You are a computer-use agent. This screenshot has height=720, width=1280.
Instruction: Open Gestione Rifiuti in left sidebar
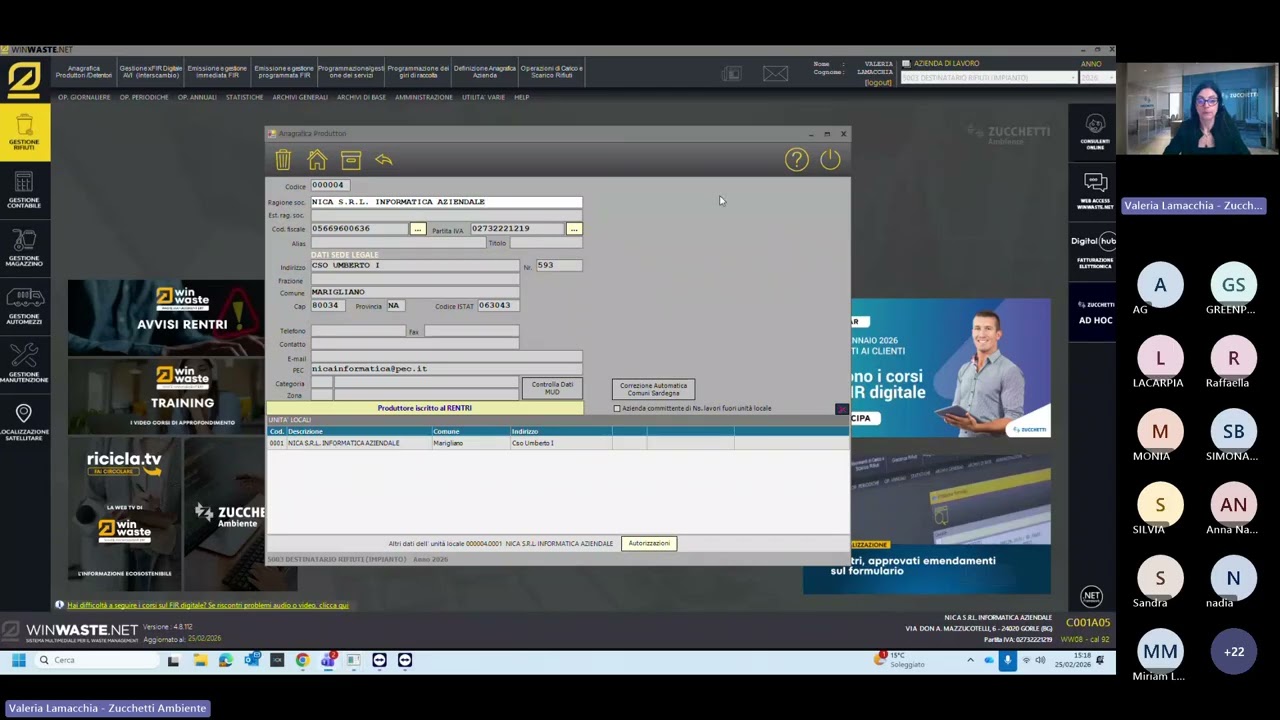pyautogui.click(x=24, y=134)
